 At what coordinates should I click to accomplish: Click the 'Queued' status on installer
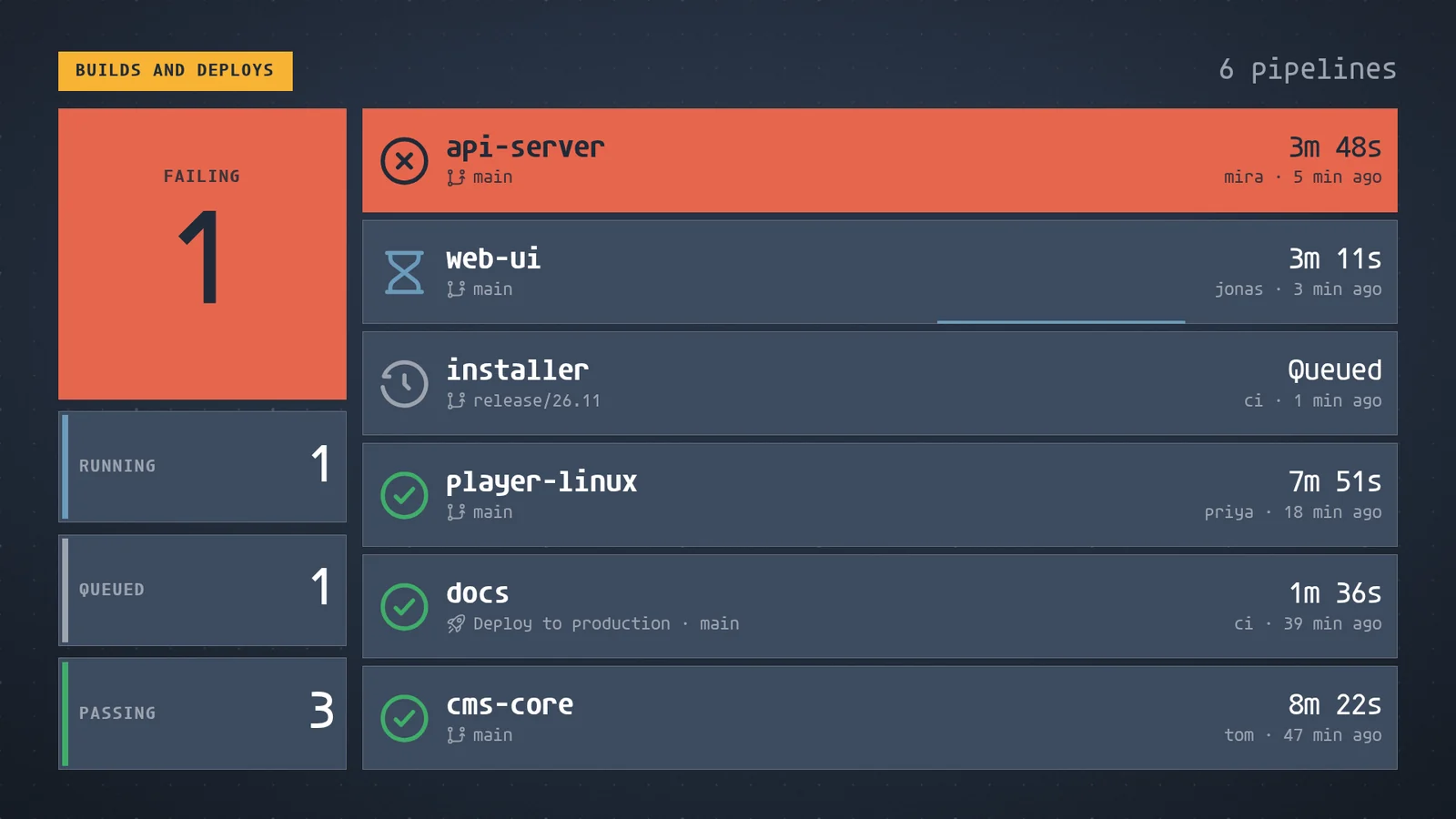point(1335,370)
